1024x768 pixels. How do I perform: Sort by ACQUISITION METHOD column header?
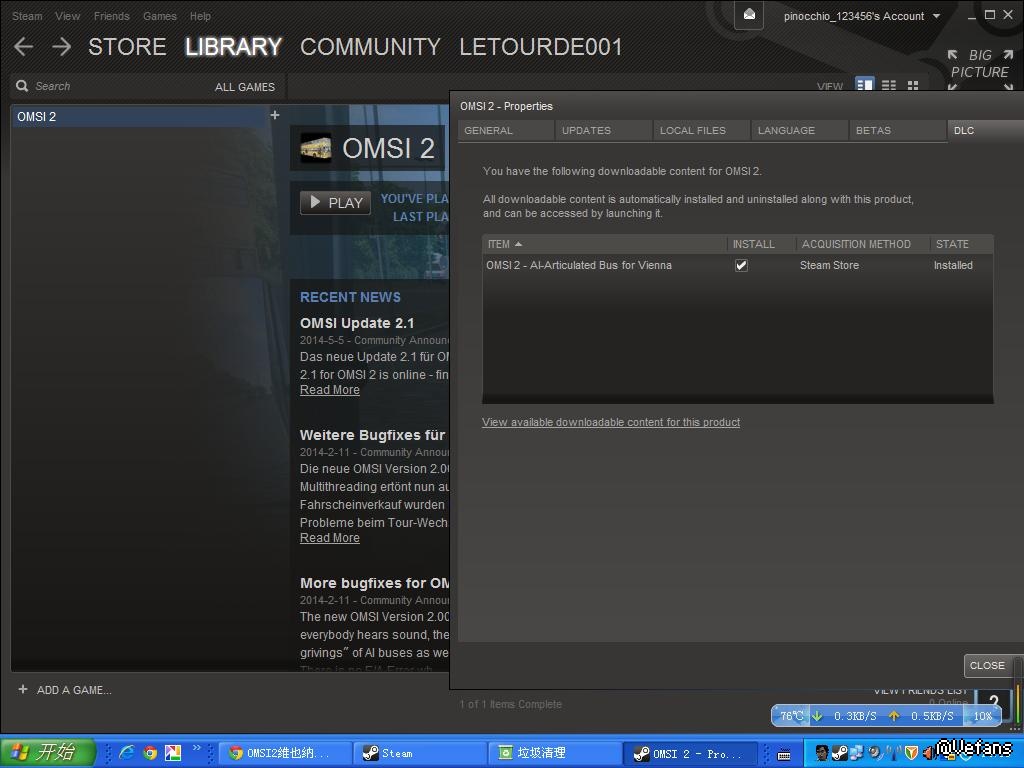tap(863, 244)
